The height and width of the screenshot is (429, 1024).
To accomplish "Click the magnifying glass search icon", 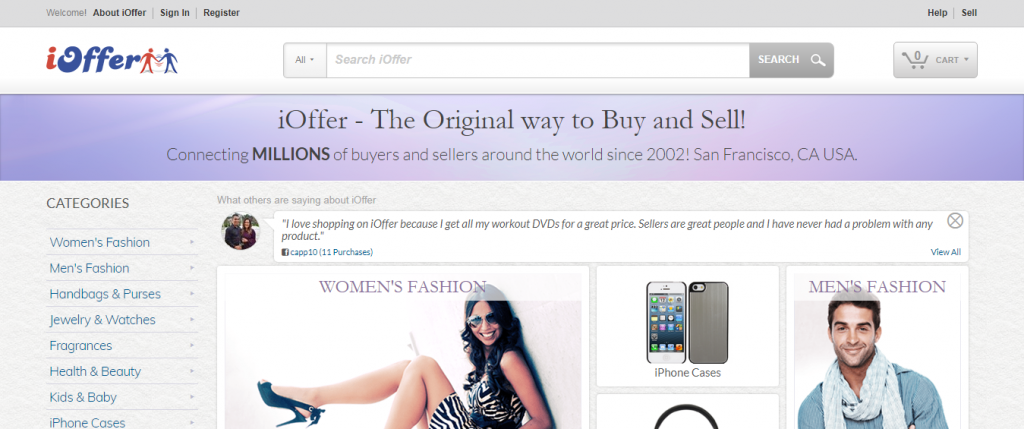I will [x=818, y=60].
